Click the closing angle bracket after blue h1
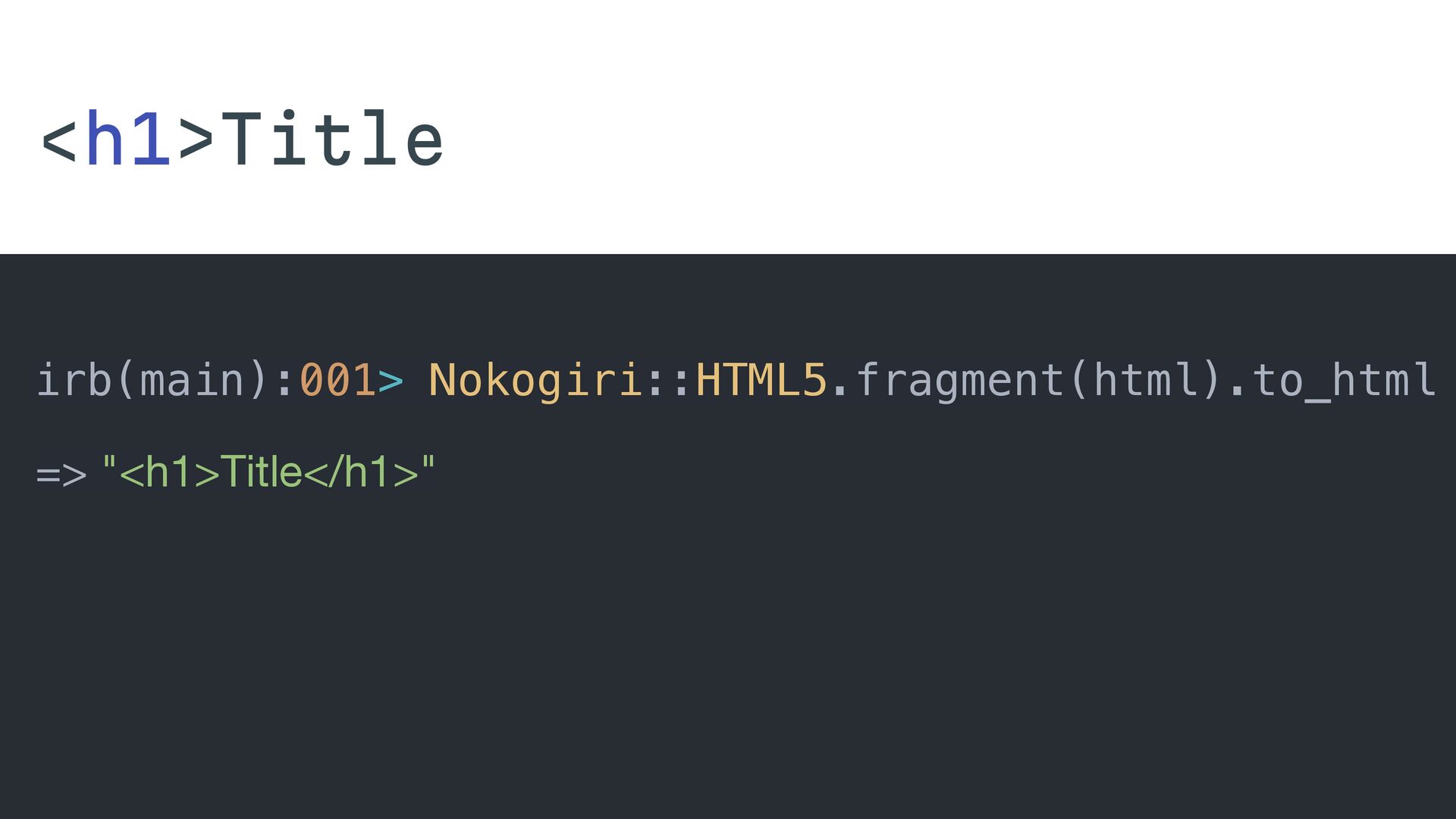Viewport: 1456px width, 819px height. [196, 140]
